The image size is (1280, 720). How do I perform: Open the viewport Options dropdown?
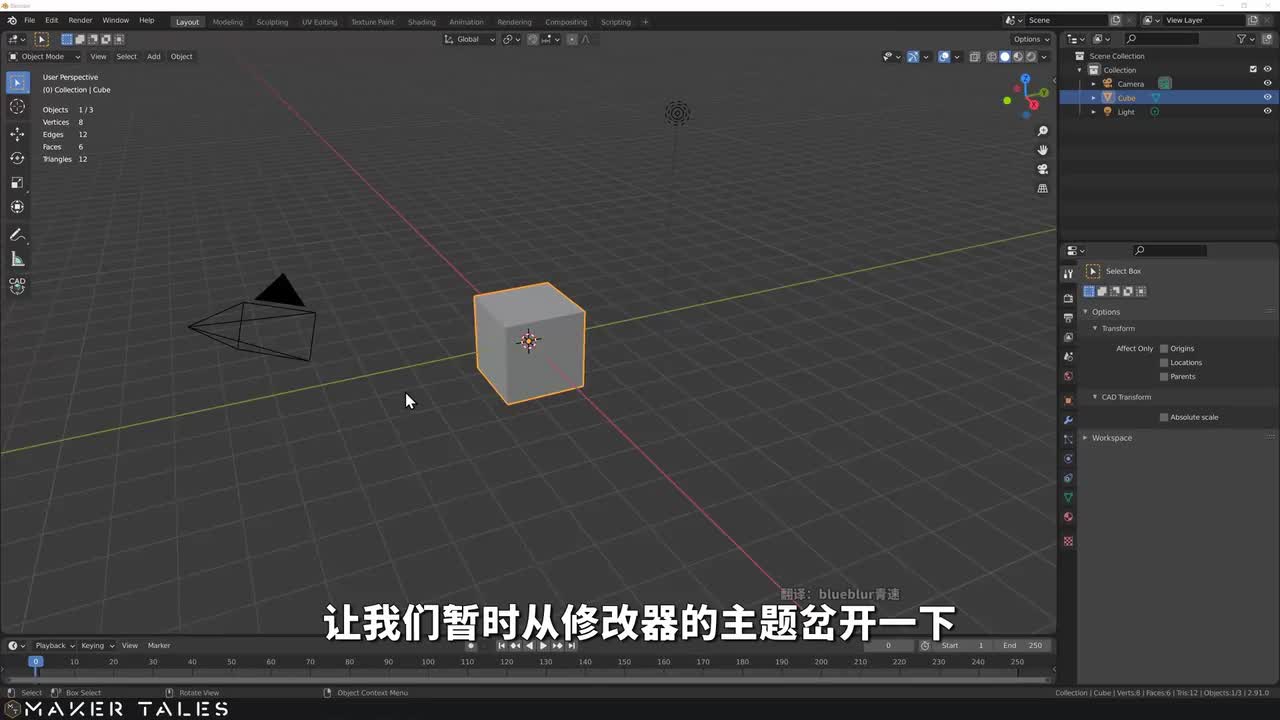pyautogui.click(x=1031, y=39)
